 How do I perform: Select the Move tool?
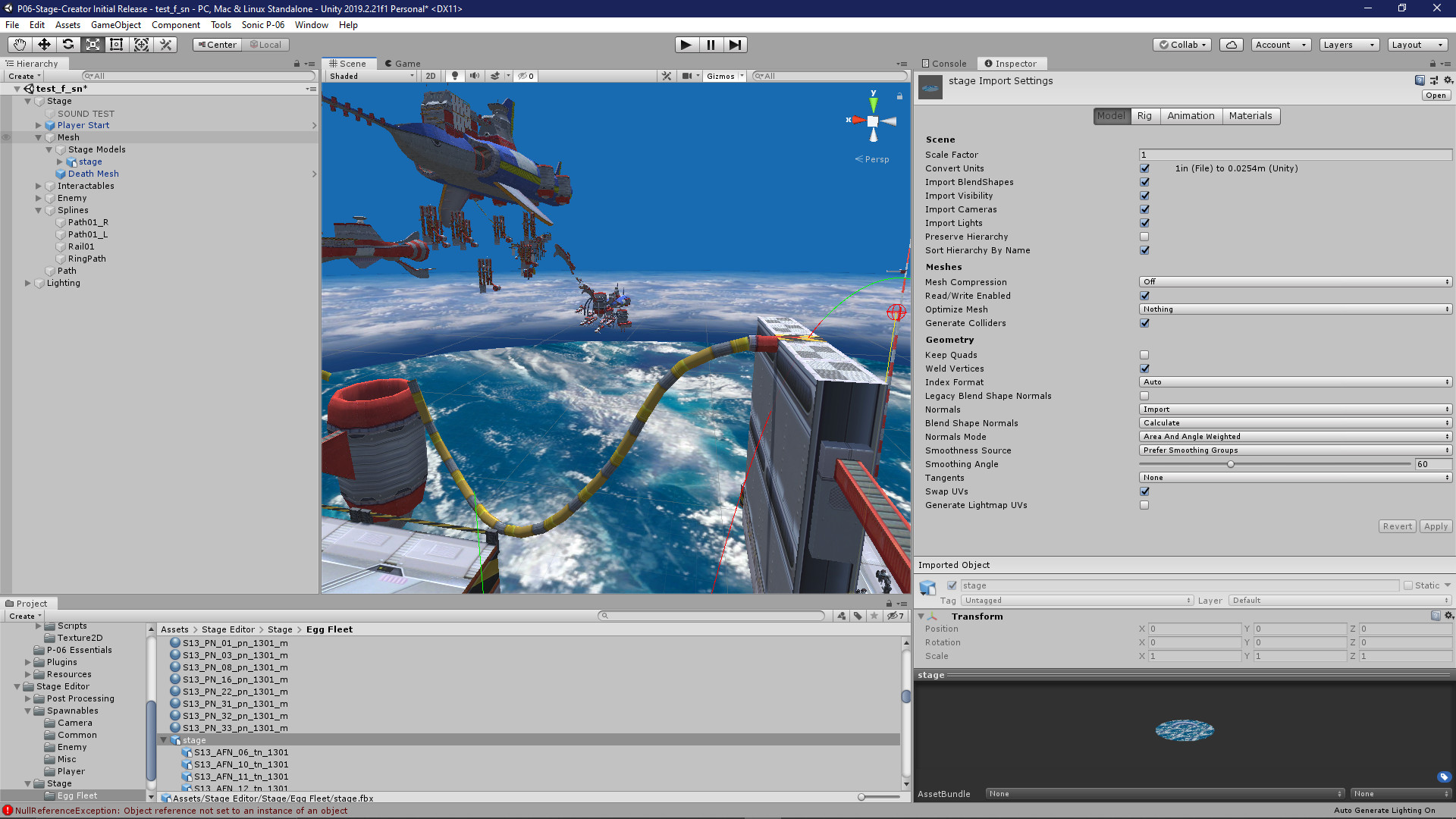(x=44, y=45)
